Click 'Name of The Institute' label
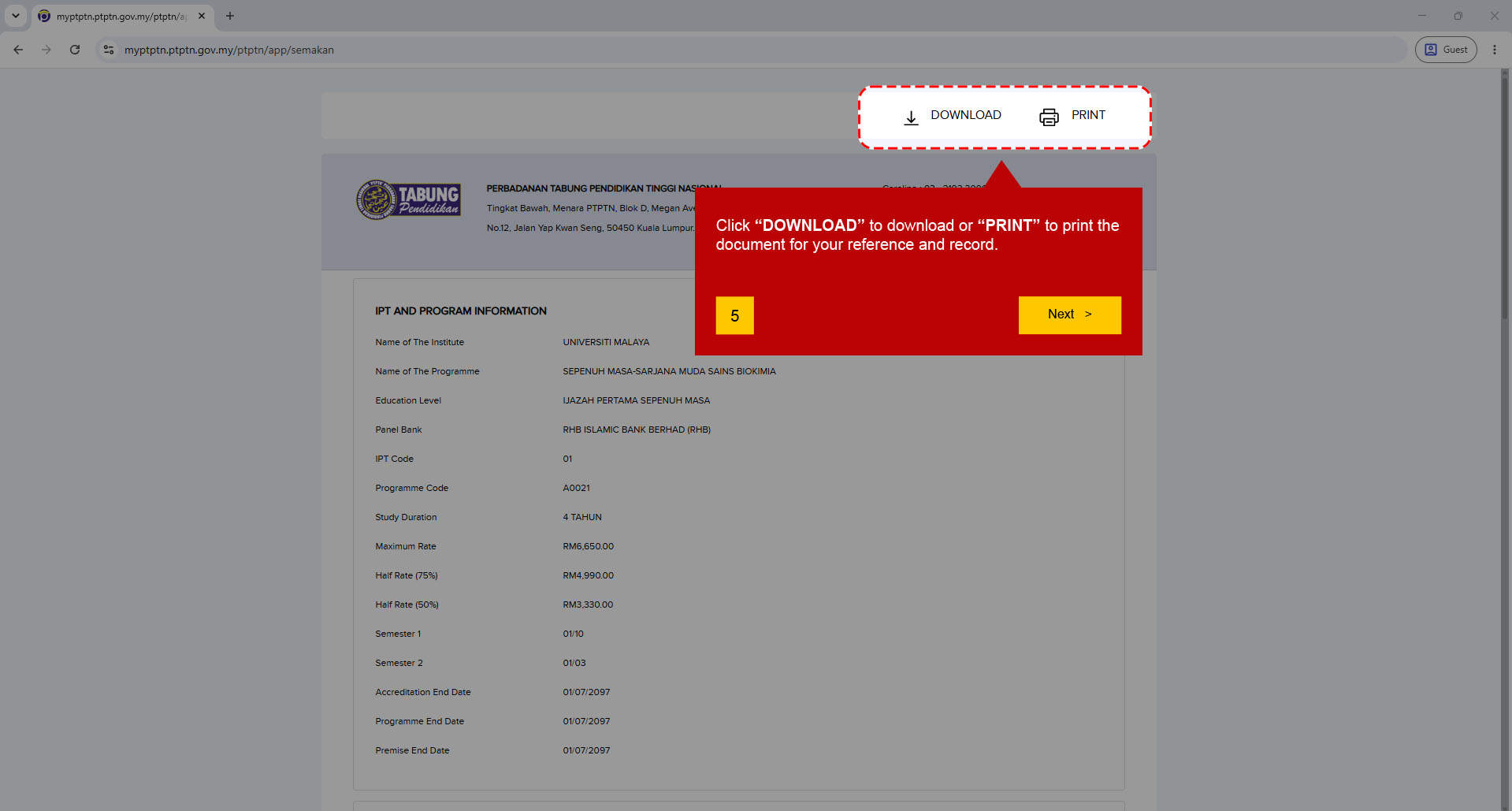 click(x=419, y=342)
